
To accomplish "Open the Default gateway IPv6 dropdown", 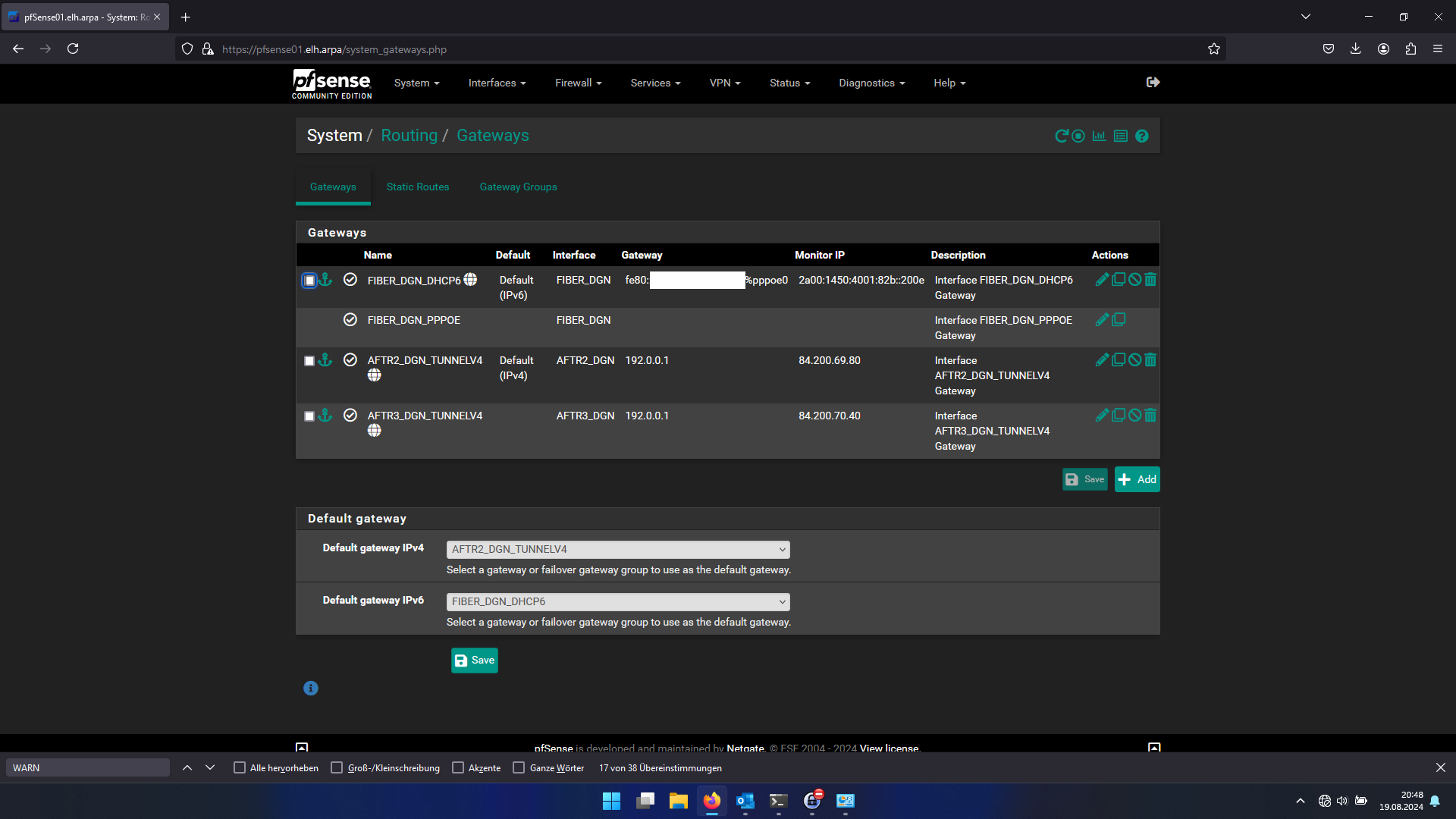I will (618, 602).
